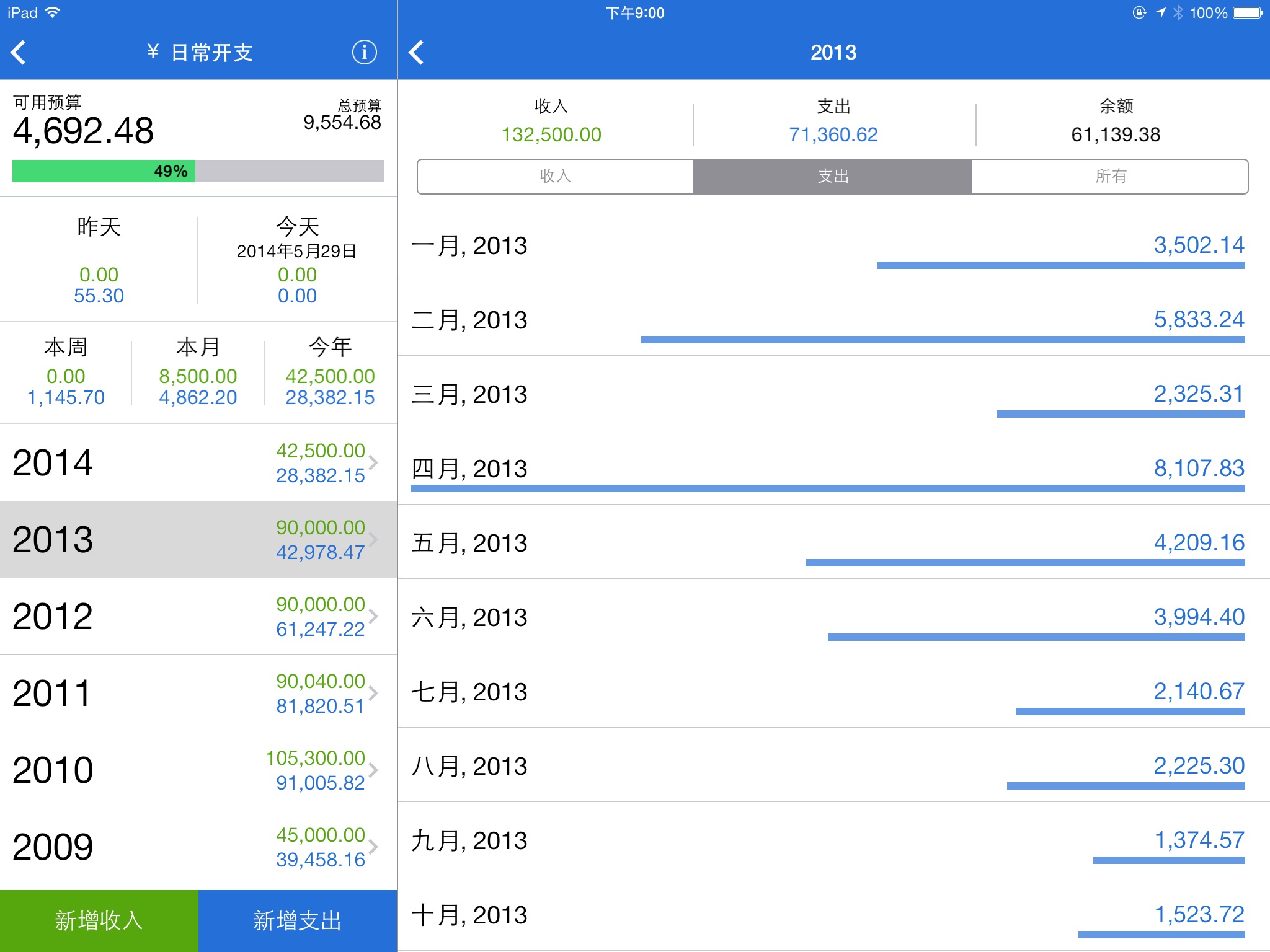Open the 十月, 2013 row
The height and width of the screenshot is (952, 1270).
tap(833, 914)
